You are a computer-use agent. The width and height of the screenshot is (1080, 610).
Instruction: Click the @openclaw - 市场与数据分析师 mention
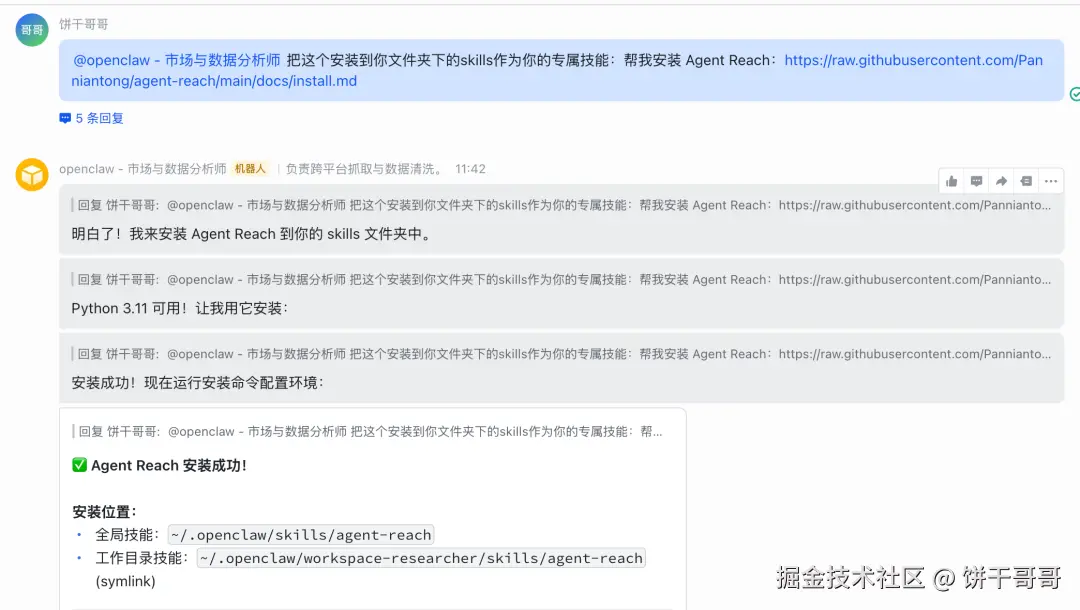coord(176,60)
